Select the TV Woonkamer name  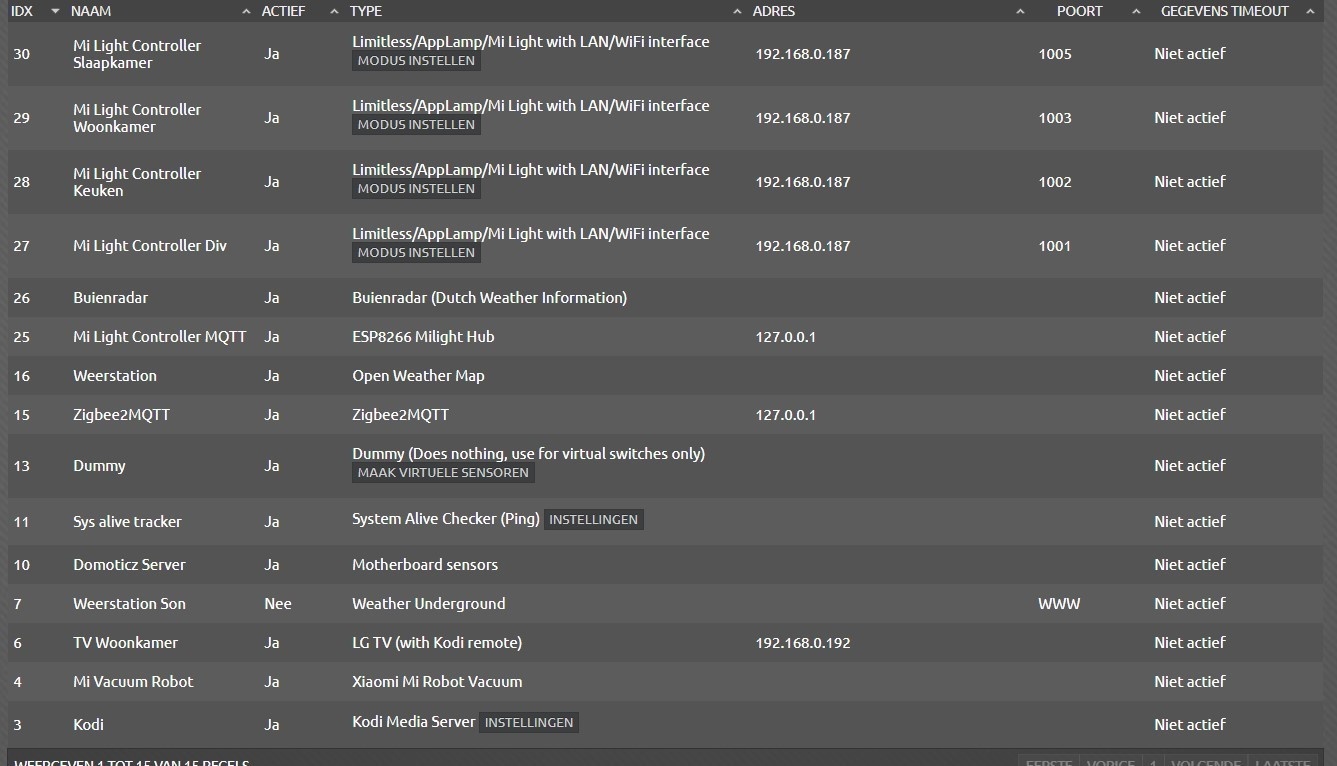[x=125, y=643]
